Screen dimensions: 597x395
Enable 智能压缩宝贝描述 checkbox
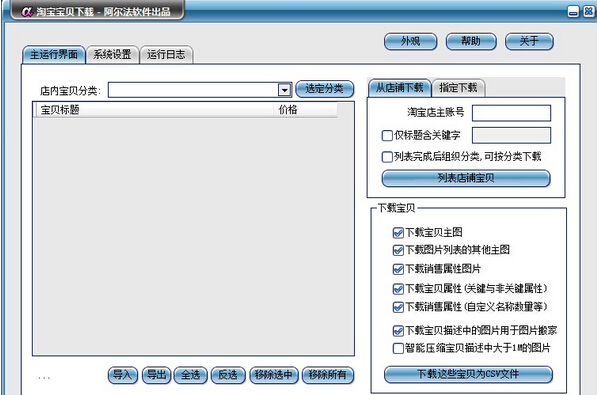point(398,348)
